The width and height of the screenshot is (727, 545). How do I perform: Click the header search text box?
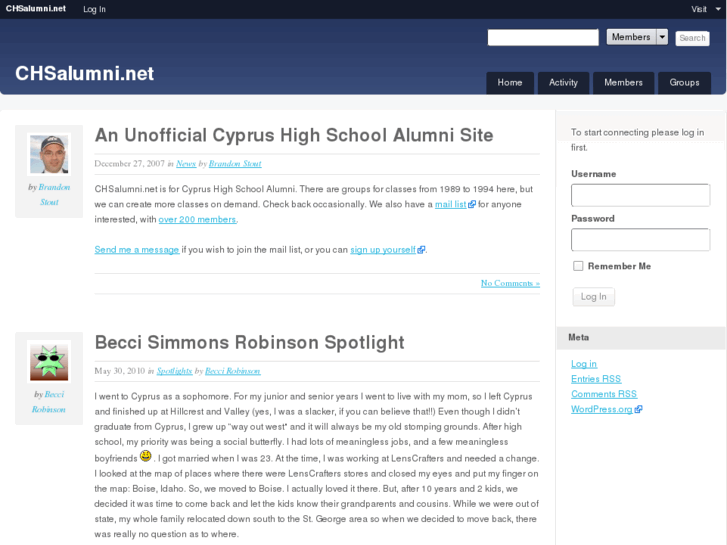(543, 37)
